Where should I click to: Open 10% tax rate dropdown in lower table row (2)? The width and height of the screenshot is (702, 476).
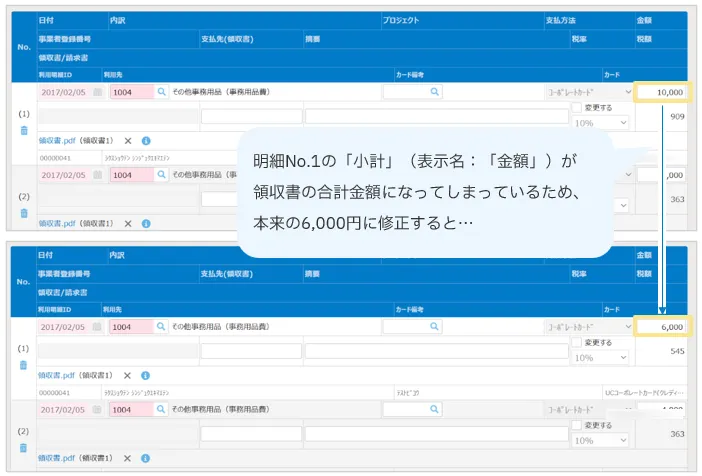[600, 440]
